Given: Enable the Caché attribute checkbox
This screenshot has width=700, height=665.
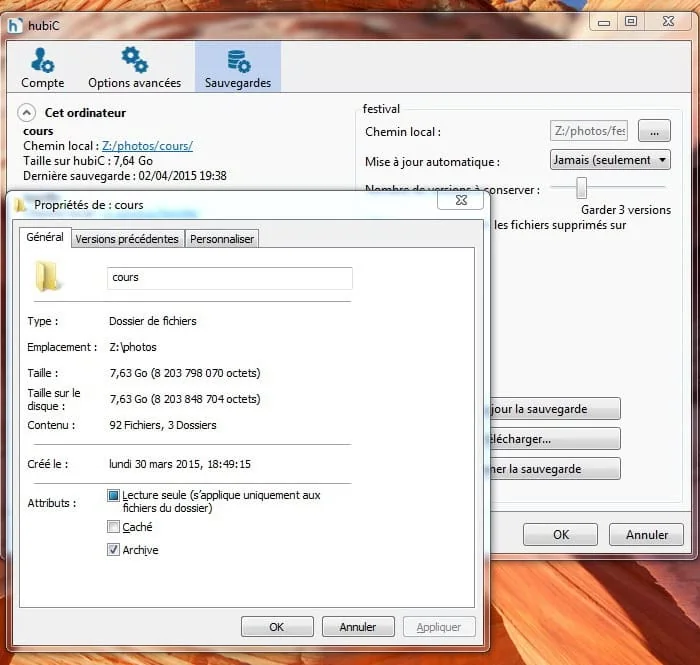Looking at the screenshot, I should [114, 527].
